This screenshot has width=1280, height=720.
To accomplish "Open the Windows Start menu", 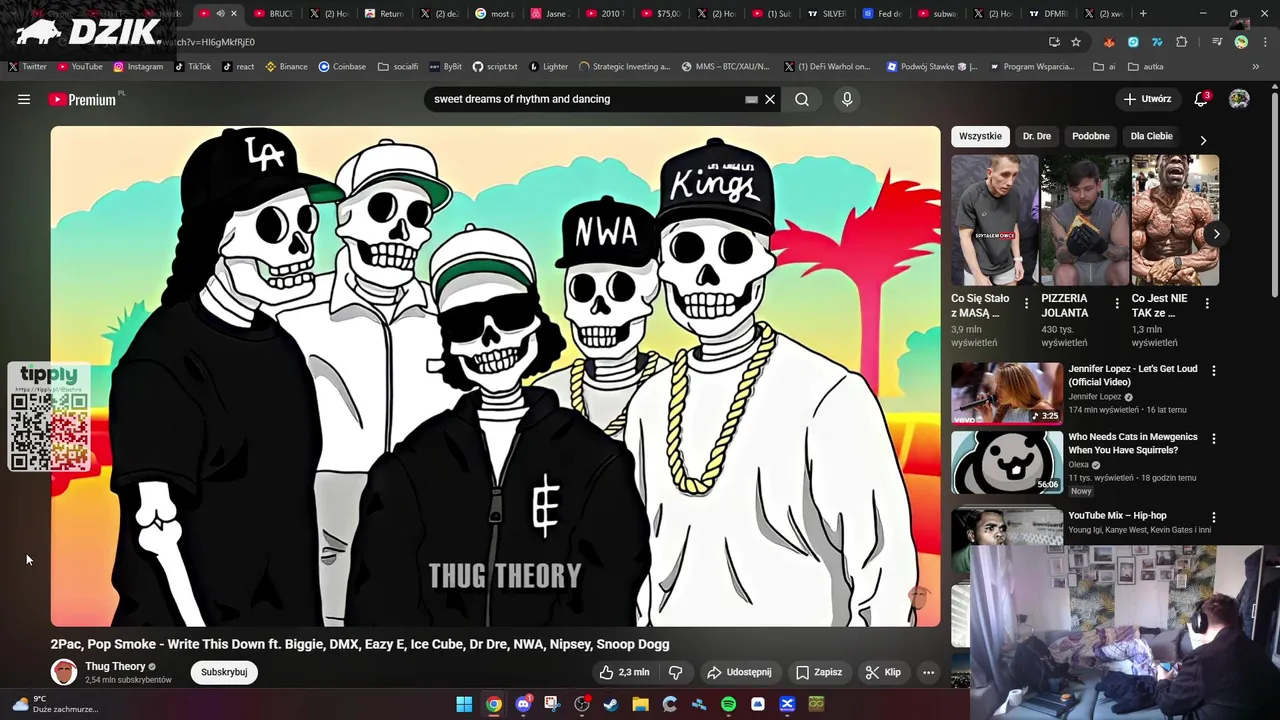I will (464, 704).
